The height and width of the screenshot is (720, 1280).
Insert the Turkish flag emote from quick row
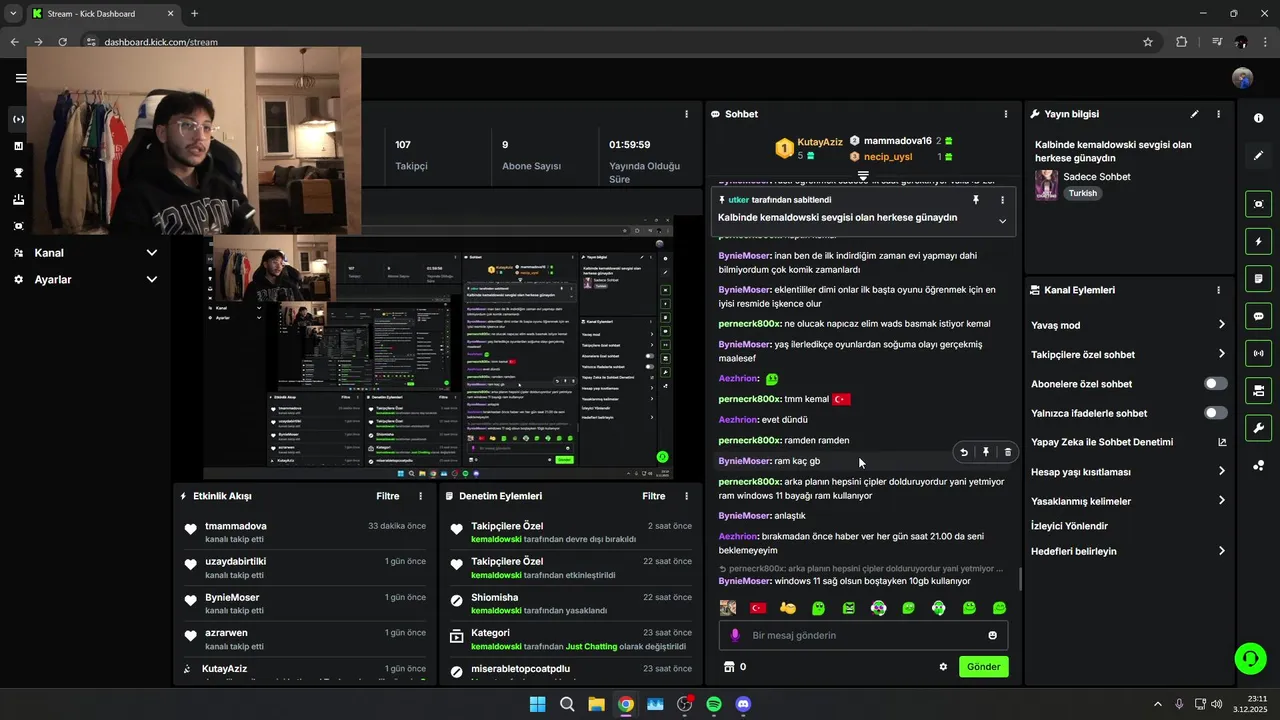[758, 608]
